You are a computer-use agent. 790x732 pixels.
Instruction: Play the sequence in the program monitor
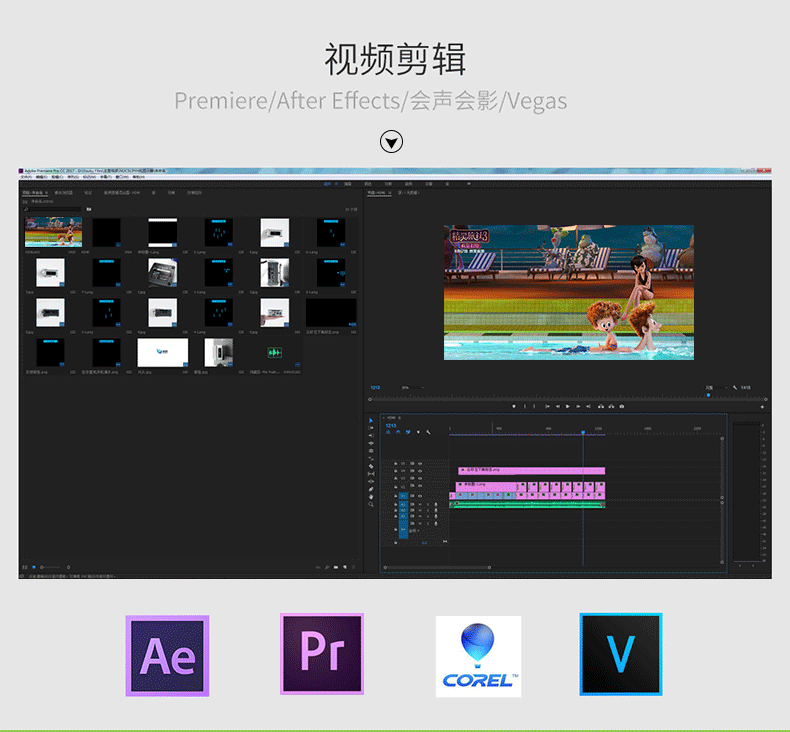[x=568, y=406]
